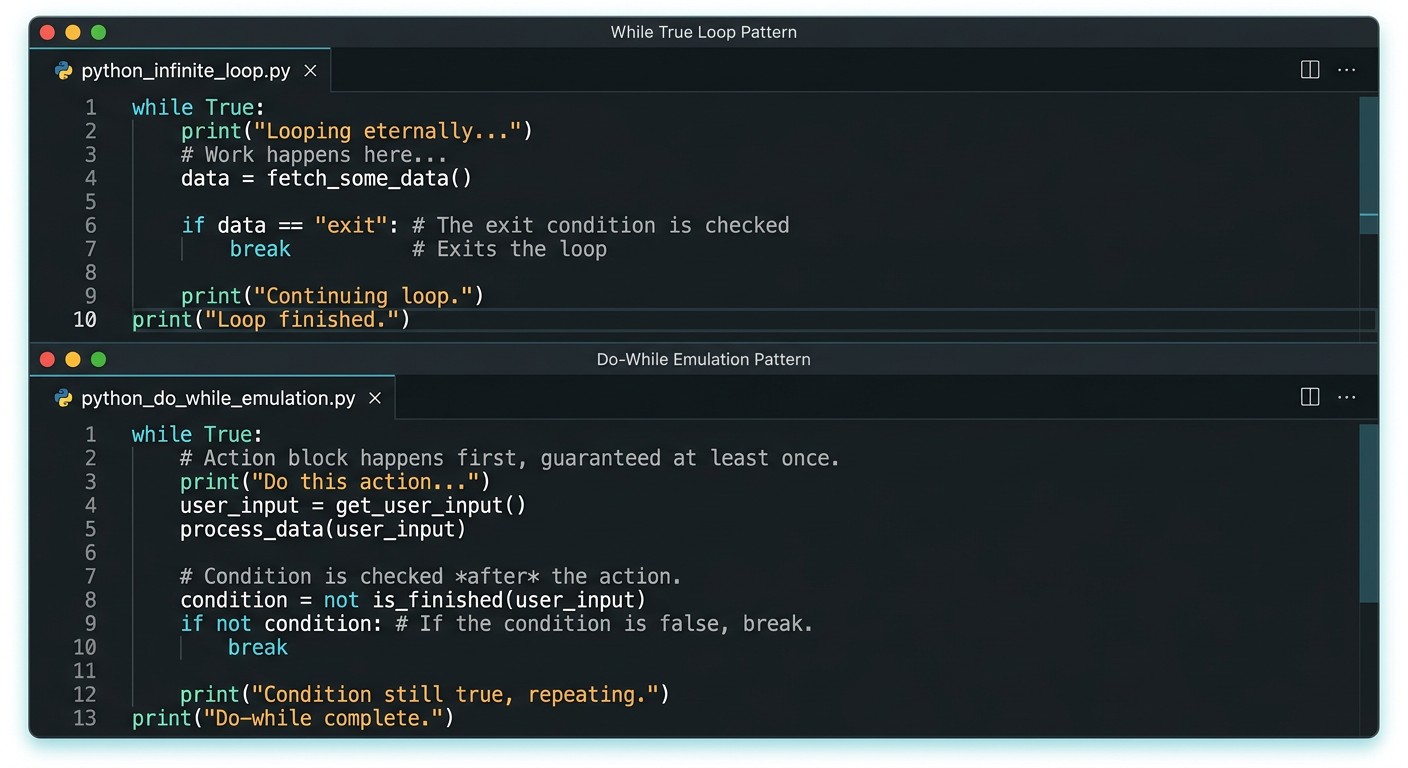Click line number 13 in bottom editor
The height and width of the screenshot is (768, 1408).
[x=85, y=718]
